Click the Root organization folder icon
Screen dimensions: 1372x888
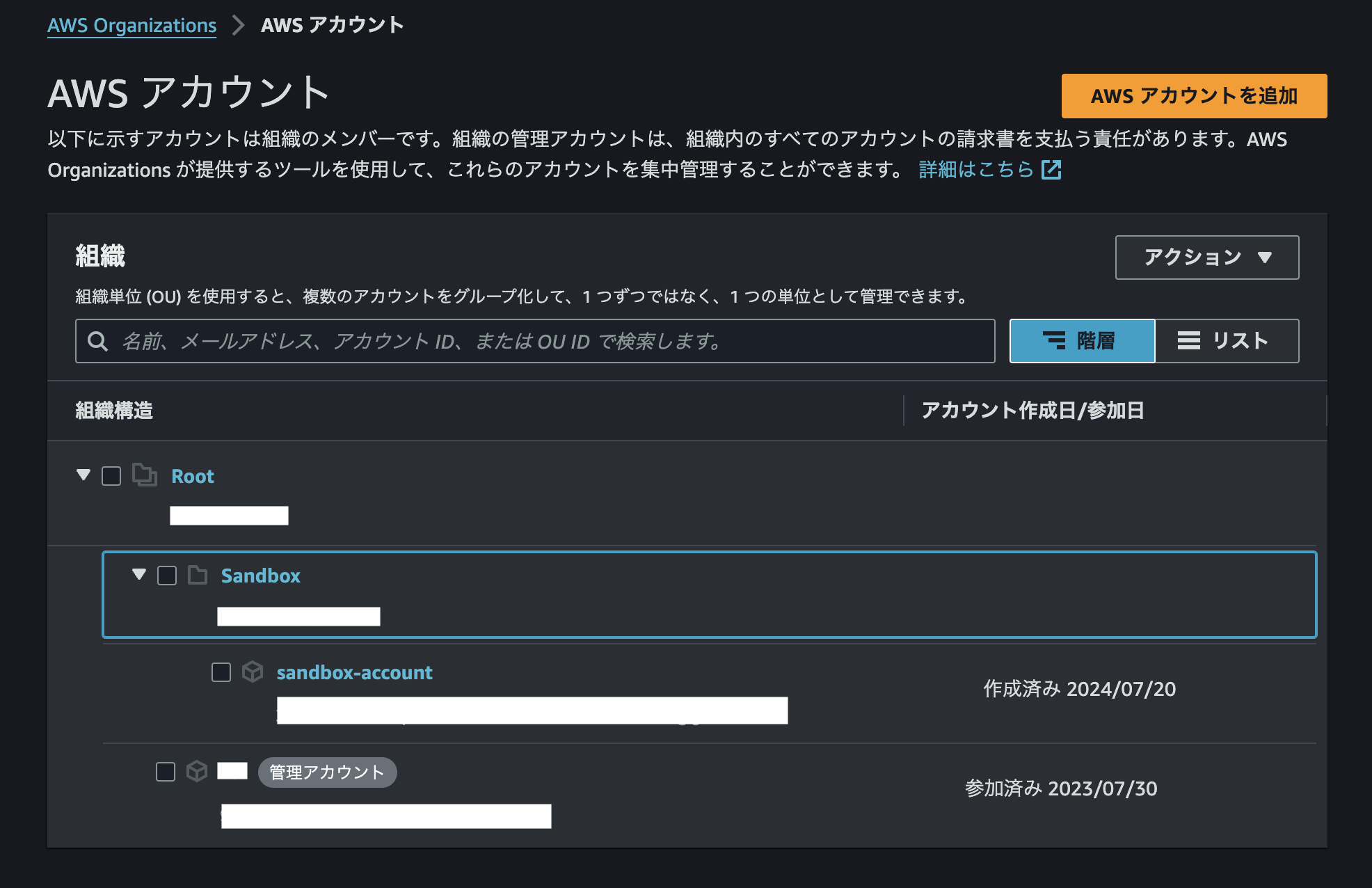(145, 475)
